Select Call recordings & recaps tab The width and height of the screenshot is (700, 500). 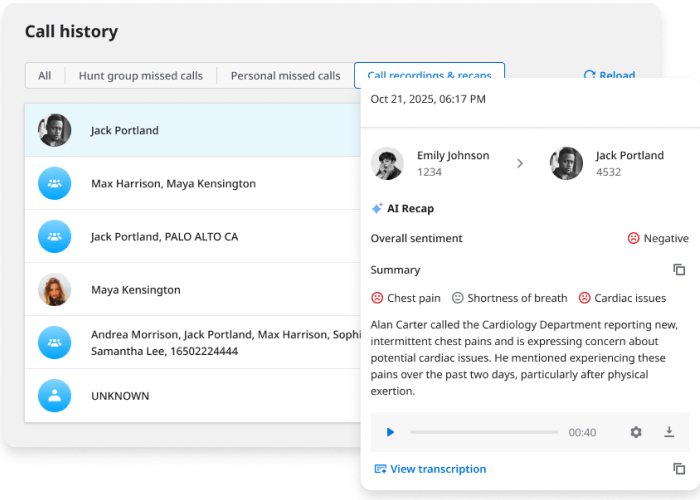429,75
